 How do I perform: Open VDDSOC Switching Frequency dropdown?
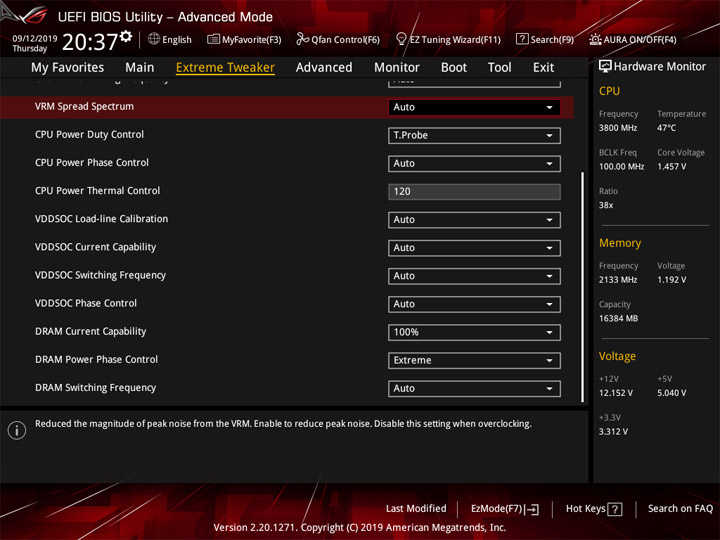474,276
